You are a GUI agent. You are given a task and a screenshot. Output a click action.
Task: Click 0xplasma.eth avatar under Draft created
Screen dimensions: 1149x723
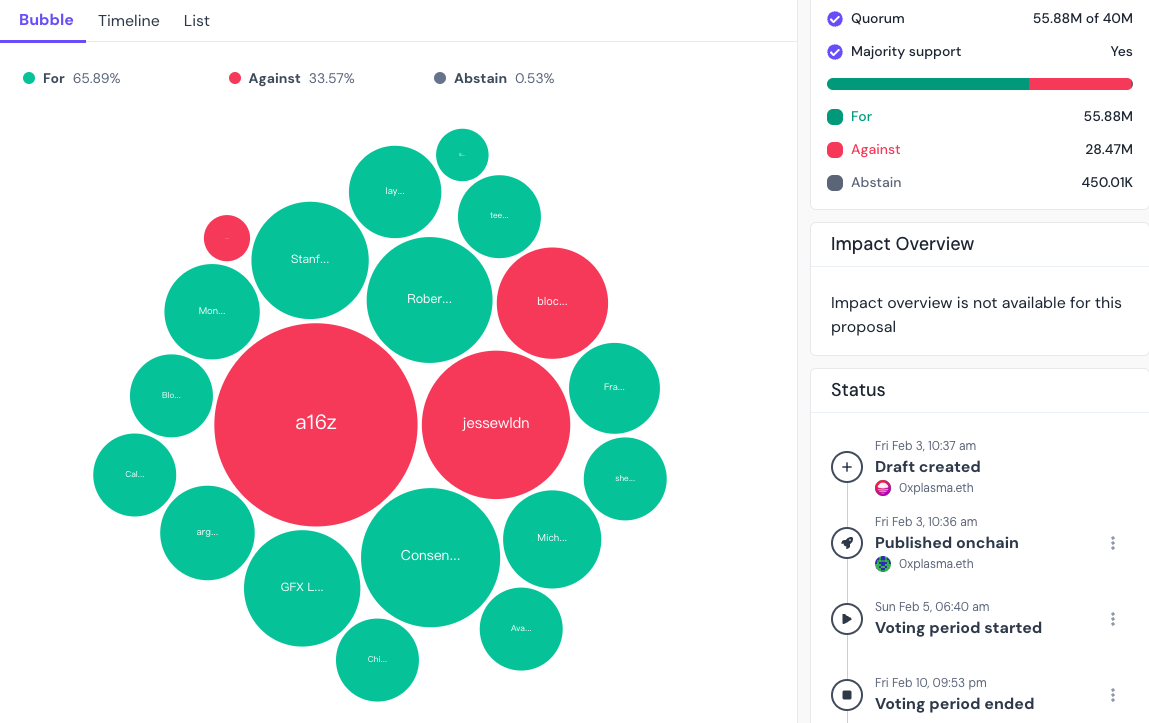883,488
